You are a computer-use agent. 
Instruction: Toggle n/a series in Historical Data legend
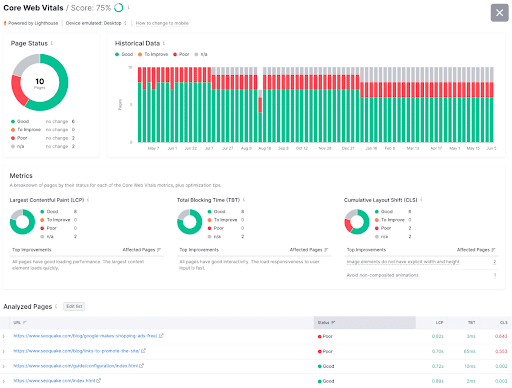tap(201, 54)
